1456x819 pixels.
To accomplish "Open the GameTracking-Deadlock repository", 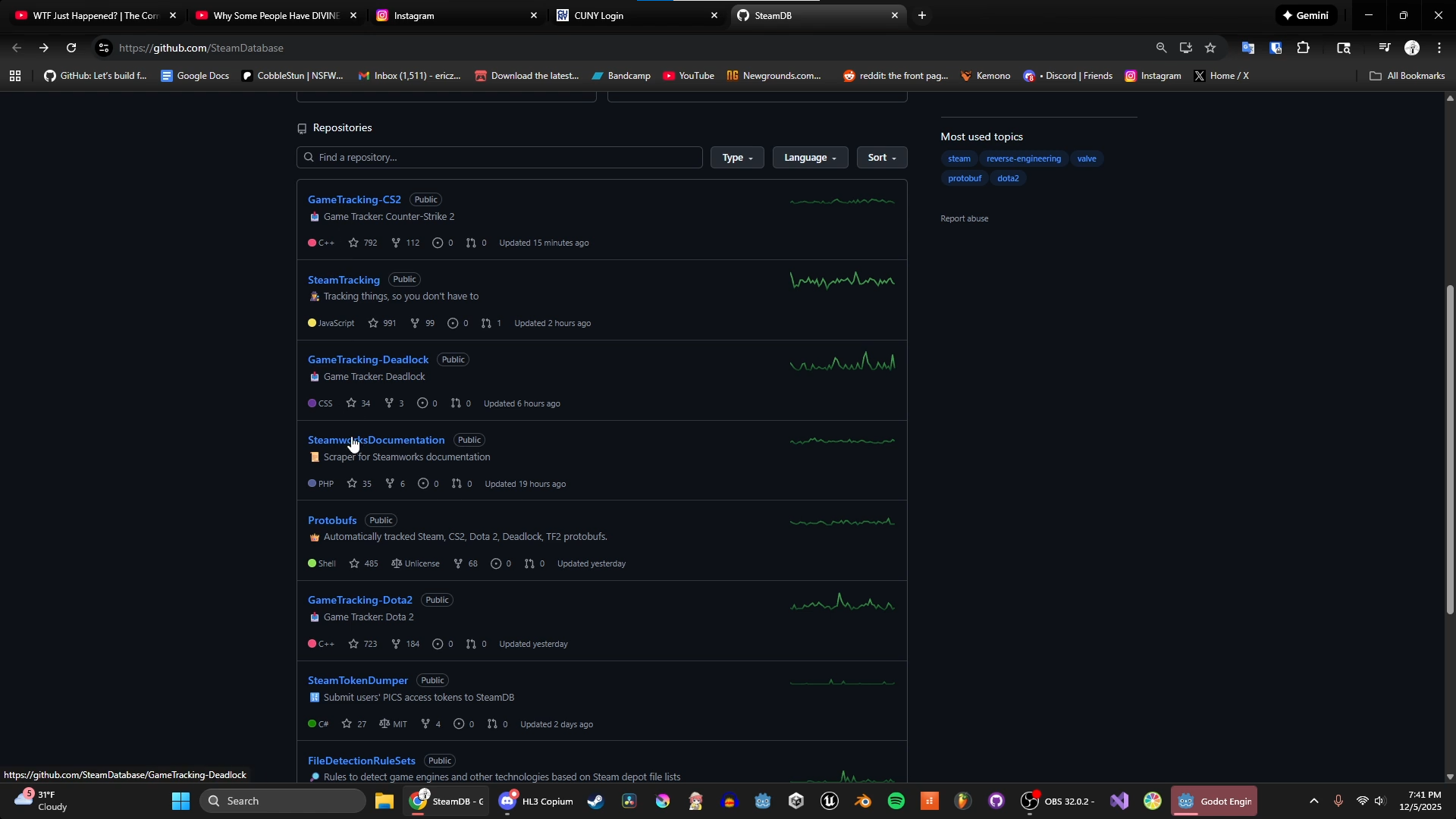I will pos(368,359).
